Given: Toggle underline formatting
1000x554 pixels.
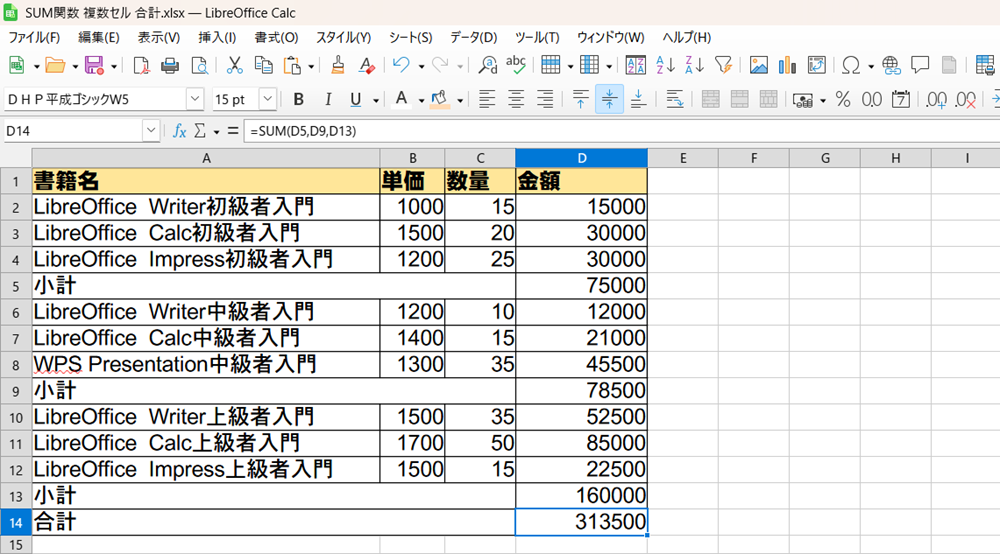Looking at the screenshot, I should click(x=356, y=99).
